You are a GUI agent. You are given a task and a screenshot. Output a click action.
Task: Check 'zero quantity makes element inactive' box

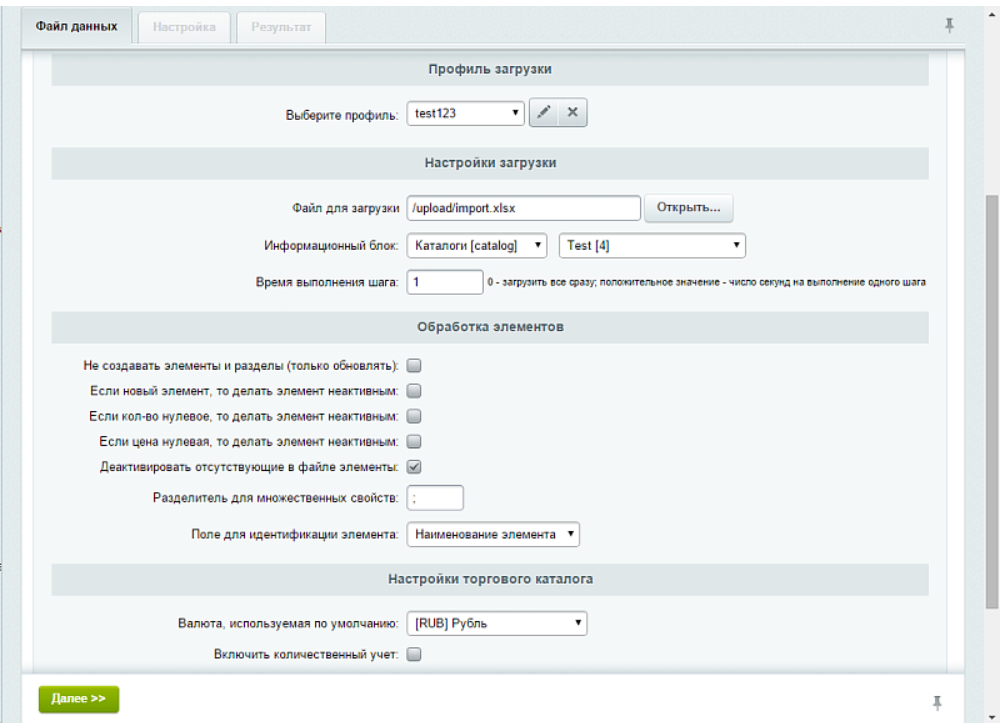coord(414,416)
